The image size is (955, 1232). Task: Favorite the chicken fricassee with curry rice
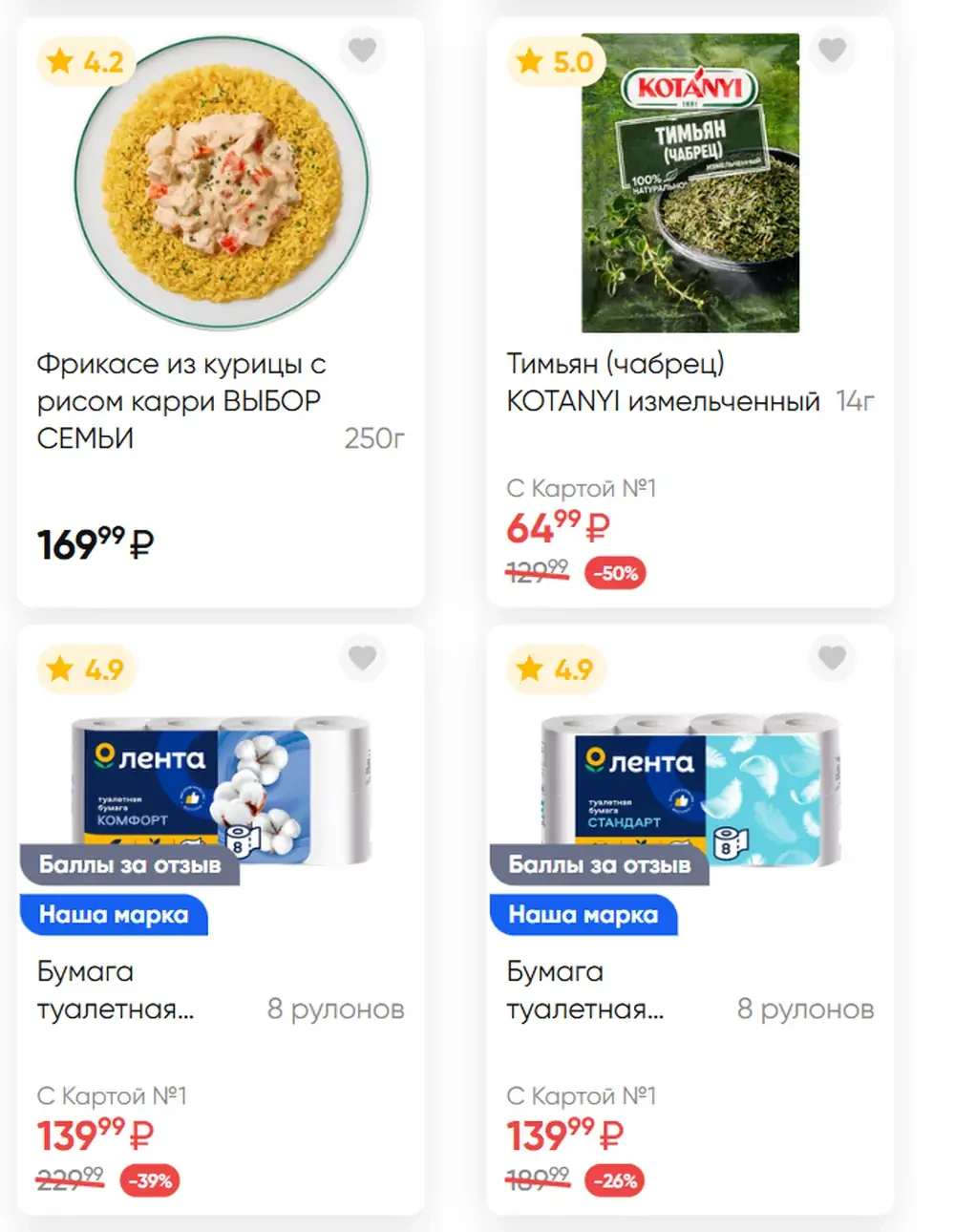tap(362, 50)
